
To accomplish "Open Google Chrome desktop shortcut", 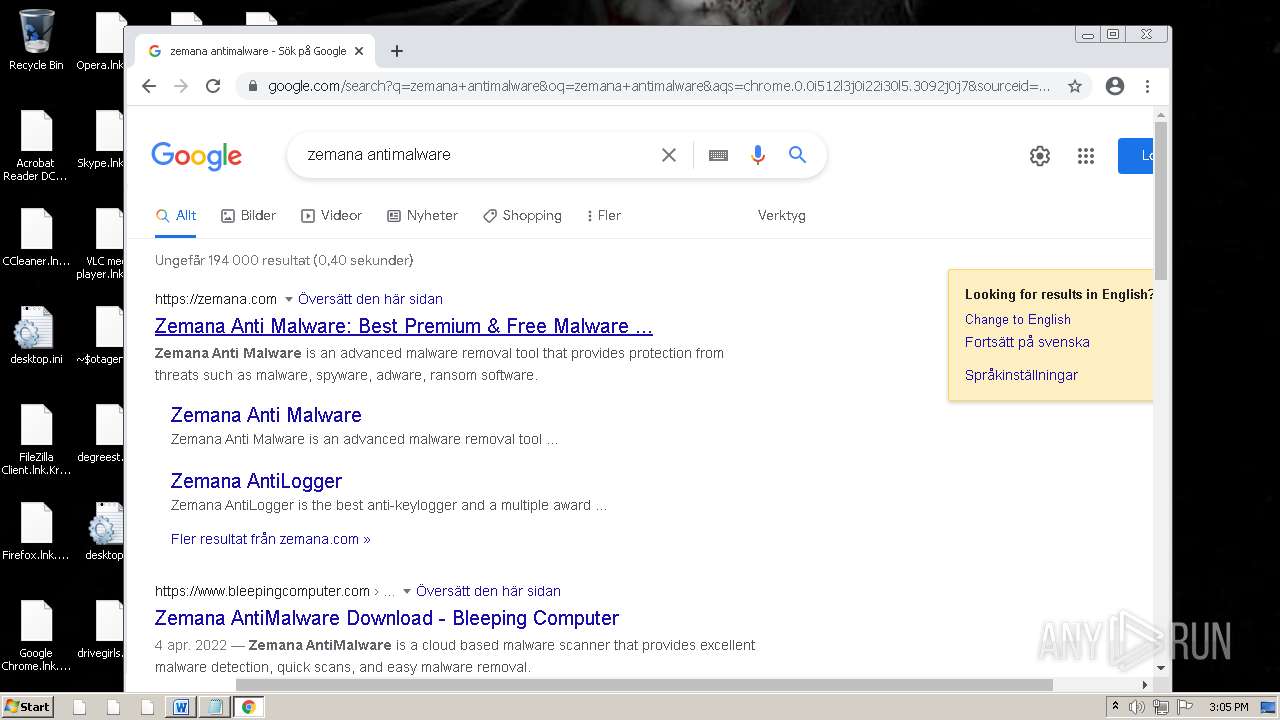I will pos(36,636).
